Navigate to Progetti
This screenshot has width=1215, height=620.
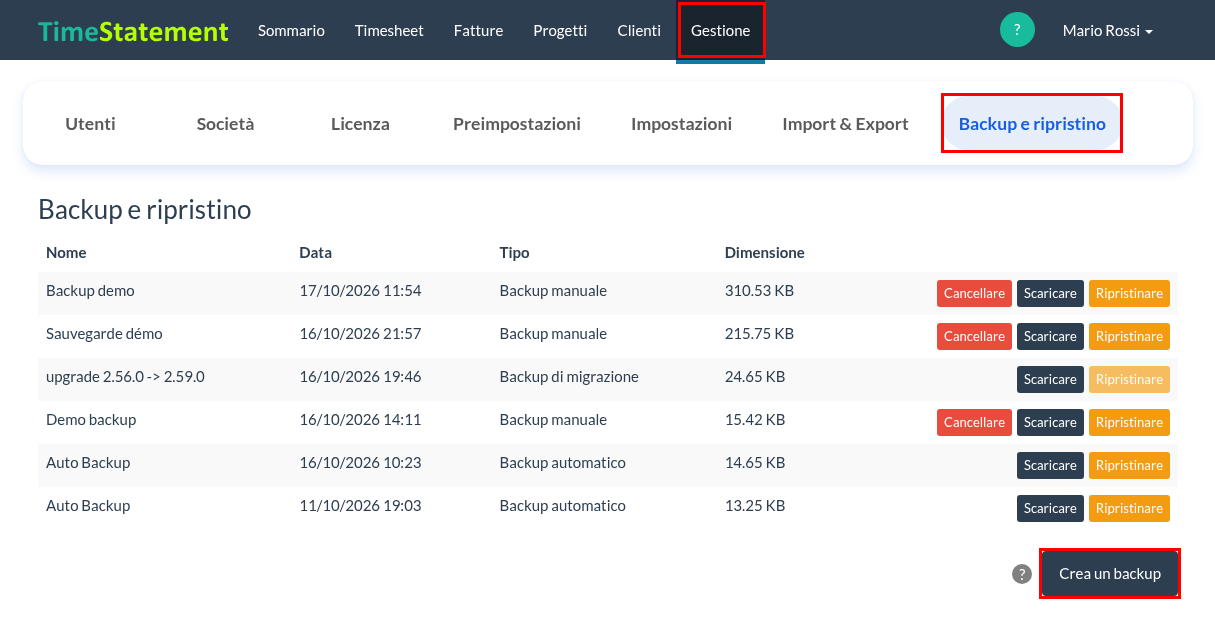(560, 31)
